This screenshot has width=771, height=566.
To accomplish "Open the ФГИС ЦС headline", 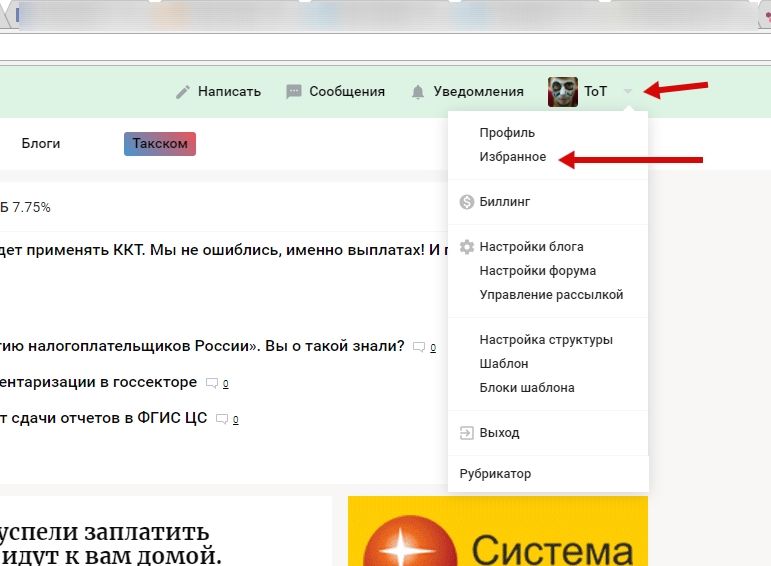I will coord(103,418).
